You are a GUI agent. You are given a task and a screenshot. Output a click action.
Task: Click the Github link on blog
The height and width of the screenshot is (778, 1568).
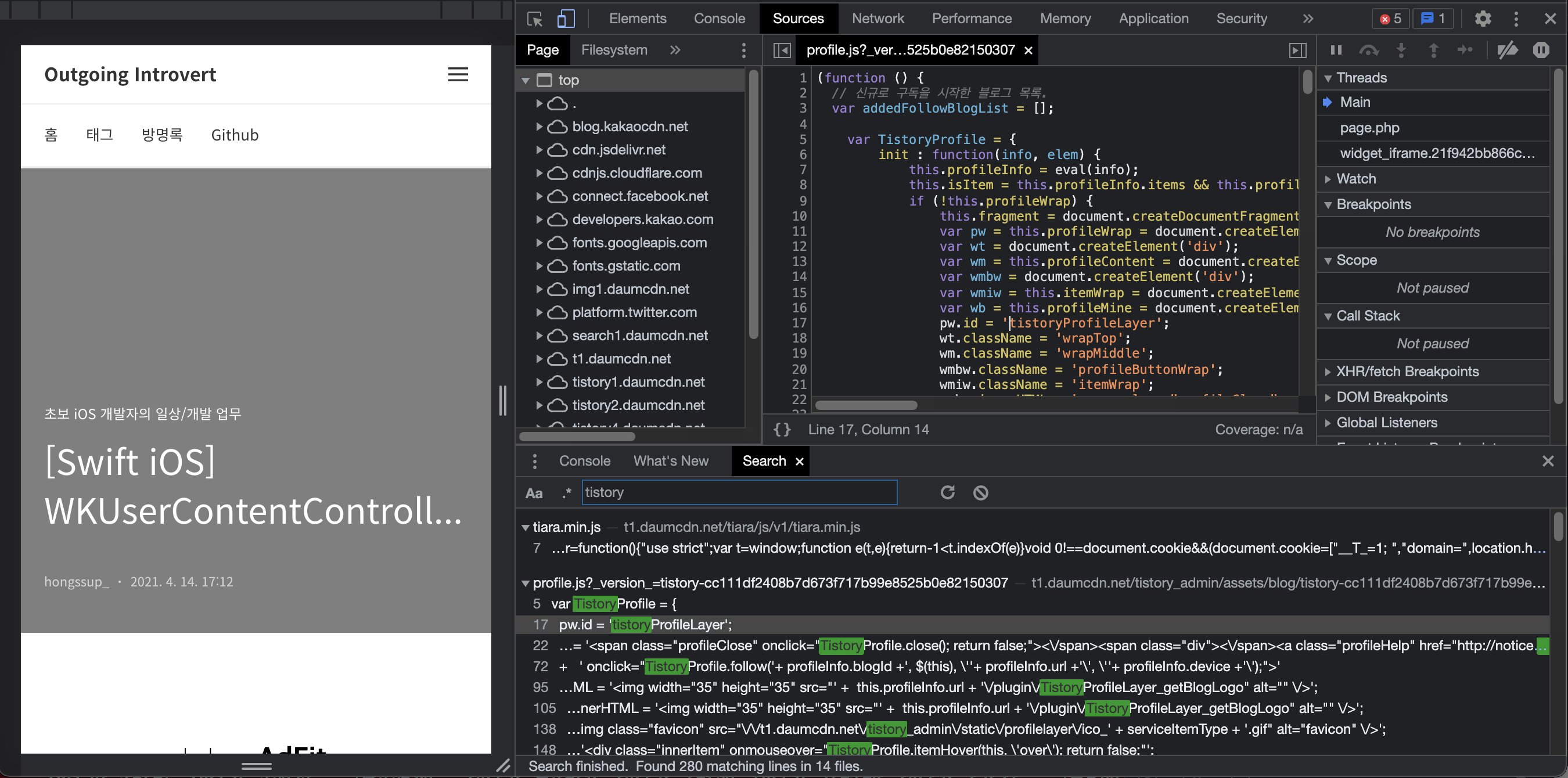point(235,135)
